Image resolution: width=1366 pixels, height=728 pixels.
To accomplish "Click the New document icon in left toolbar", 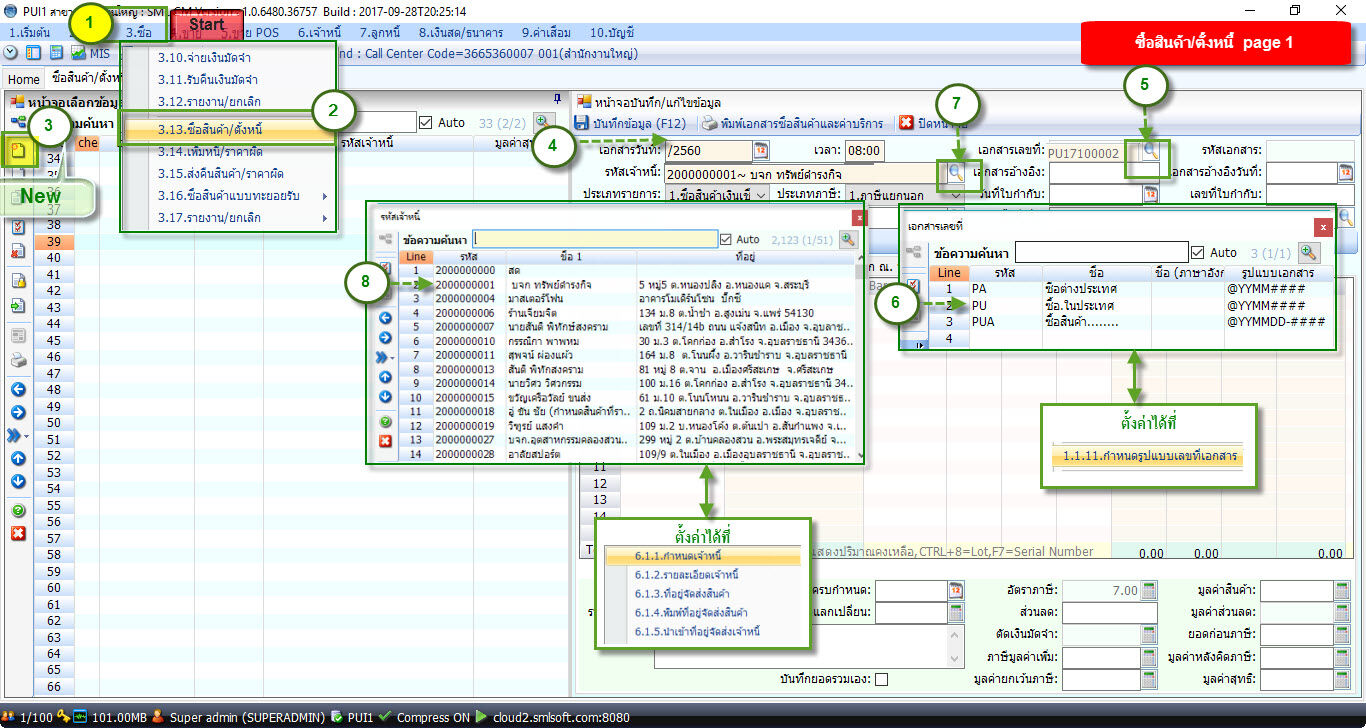I will tap(18, 151).
